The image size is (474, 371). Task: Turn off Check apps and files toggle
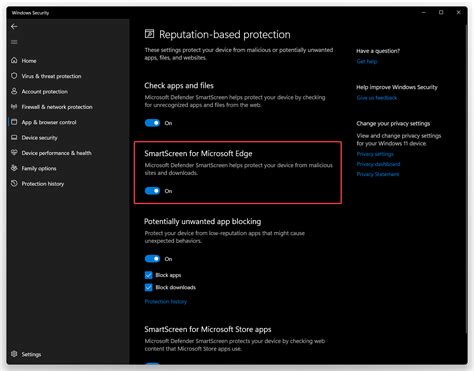(x=152, y=123)
